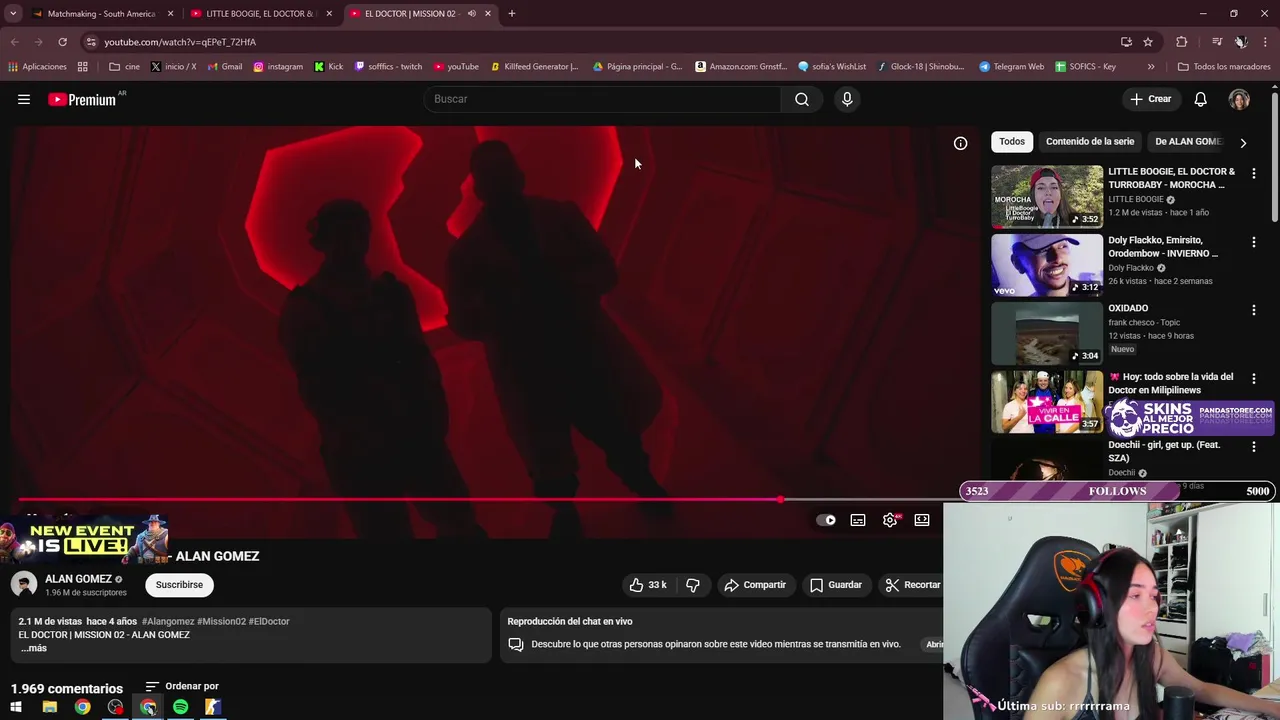1280x720 pixels.
Task: Click the #Mission02 hashtag
Action: pyautogui.click(x=221, y=621)
